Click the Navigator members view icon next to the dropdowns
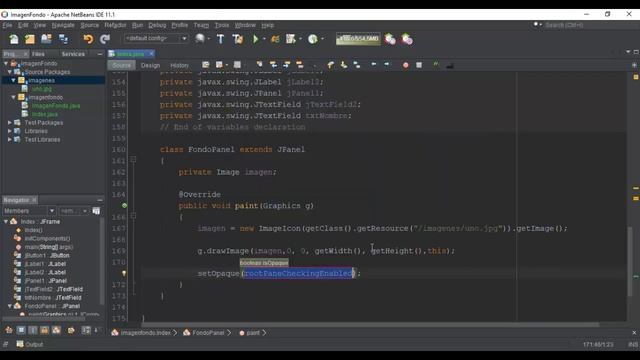The height and width of the screenshot is (360, 640). [x=96, y=211]
